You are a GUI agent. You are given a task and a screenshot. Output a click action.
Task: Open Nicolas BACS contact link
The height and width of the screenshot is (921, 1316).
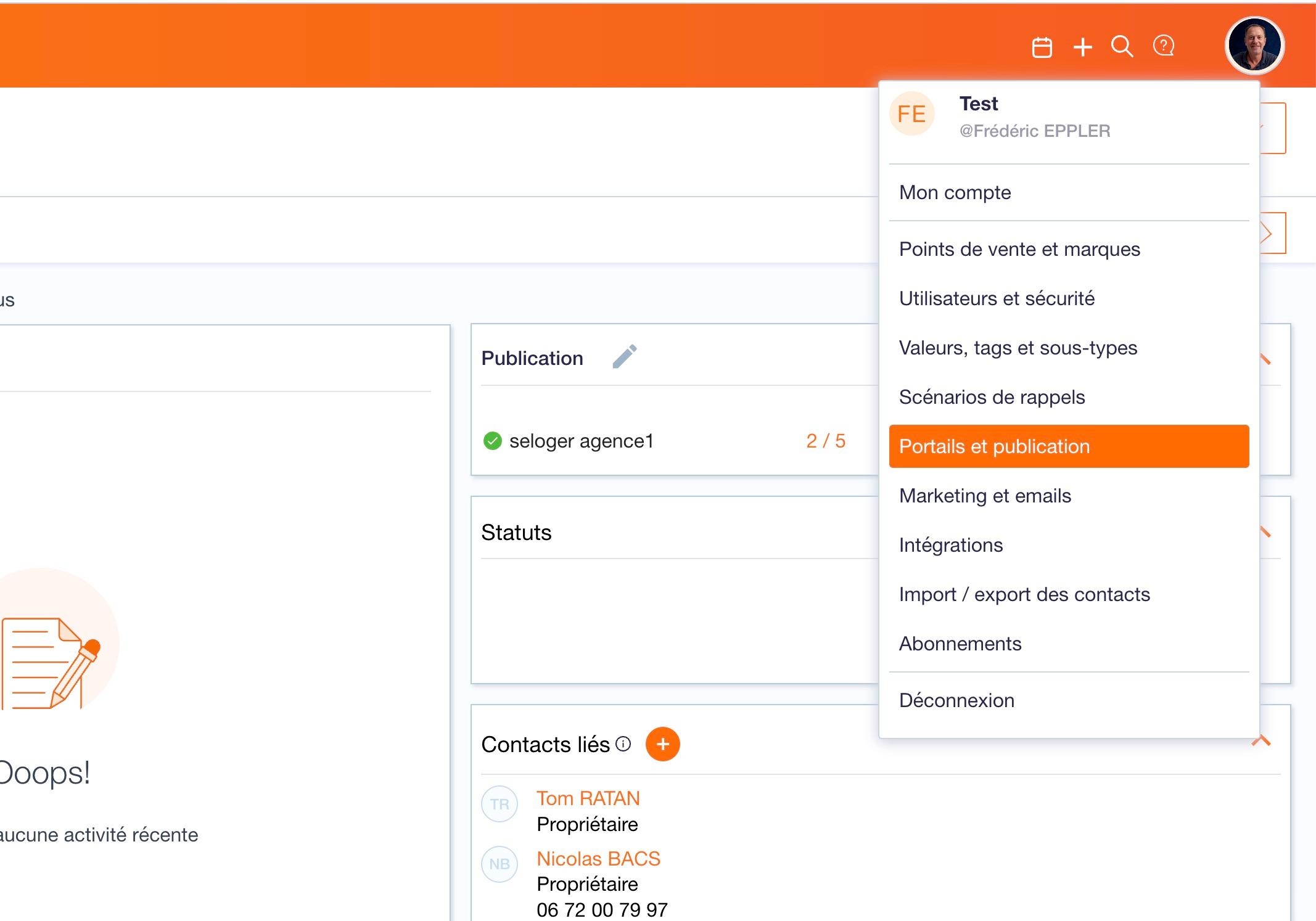[x=598, y=859]
